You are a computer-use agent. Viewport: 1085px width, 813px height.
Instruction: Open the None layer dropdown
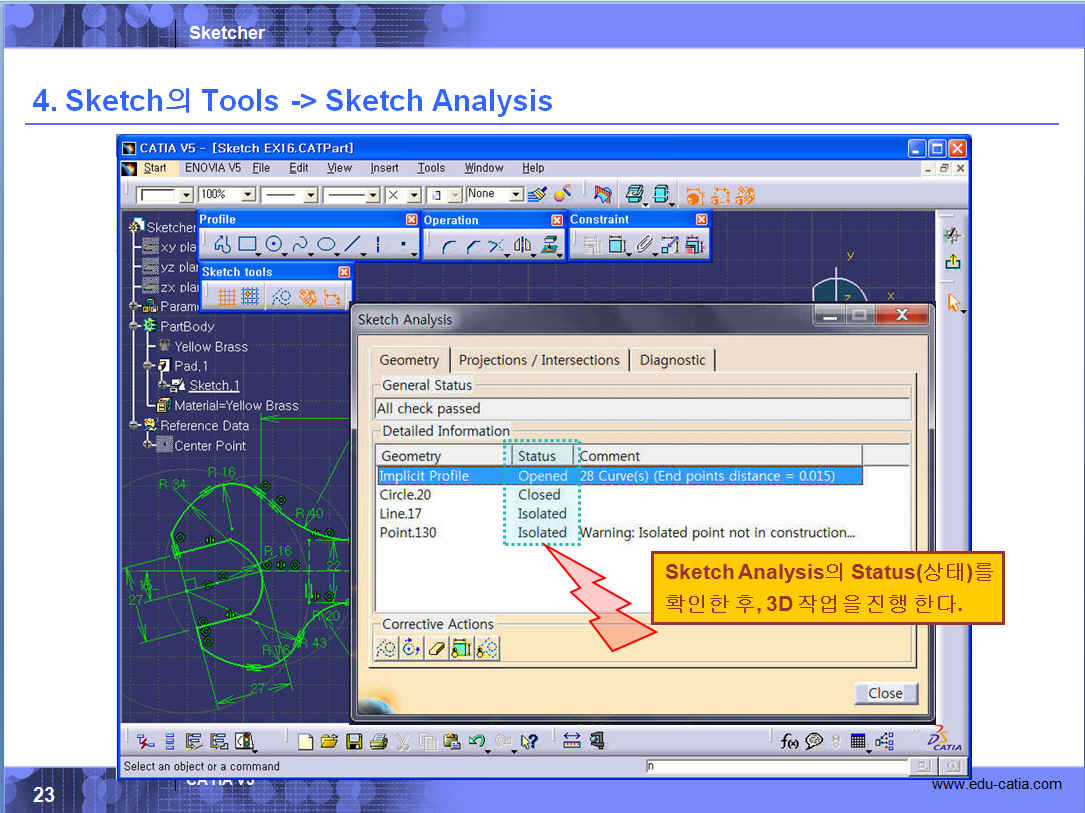516,195
